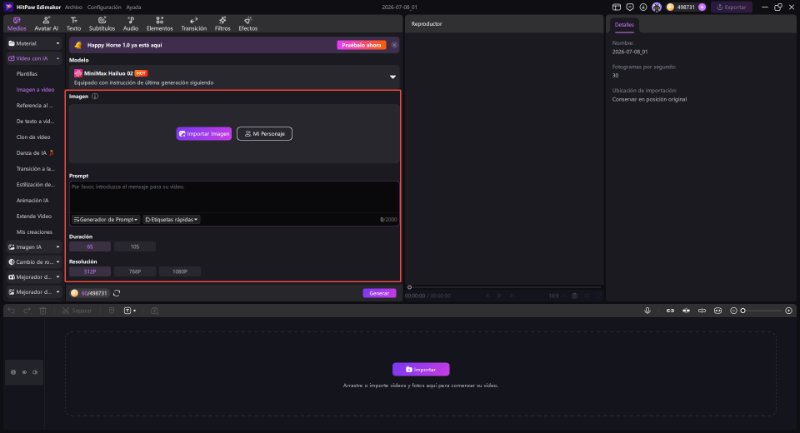Adjust the timeline zoom slider
The image size is (800, 433).
(x=761, y=311)
